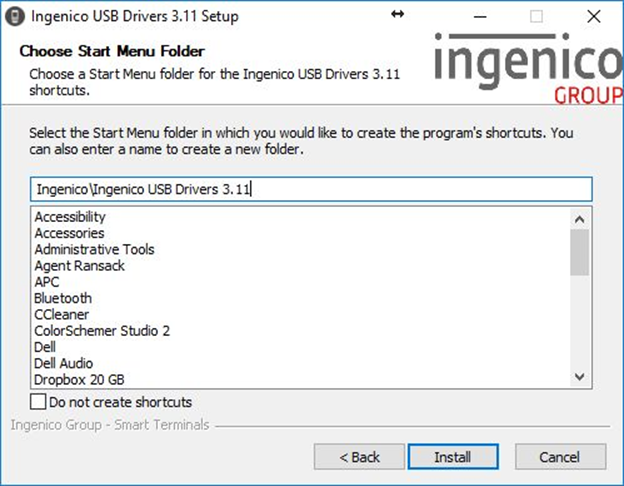This screenshot has height=486, width=624.
Task: Select the Accessibility folder
Action: 70,217
